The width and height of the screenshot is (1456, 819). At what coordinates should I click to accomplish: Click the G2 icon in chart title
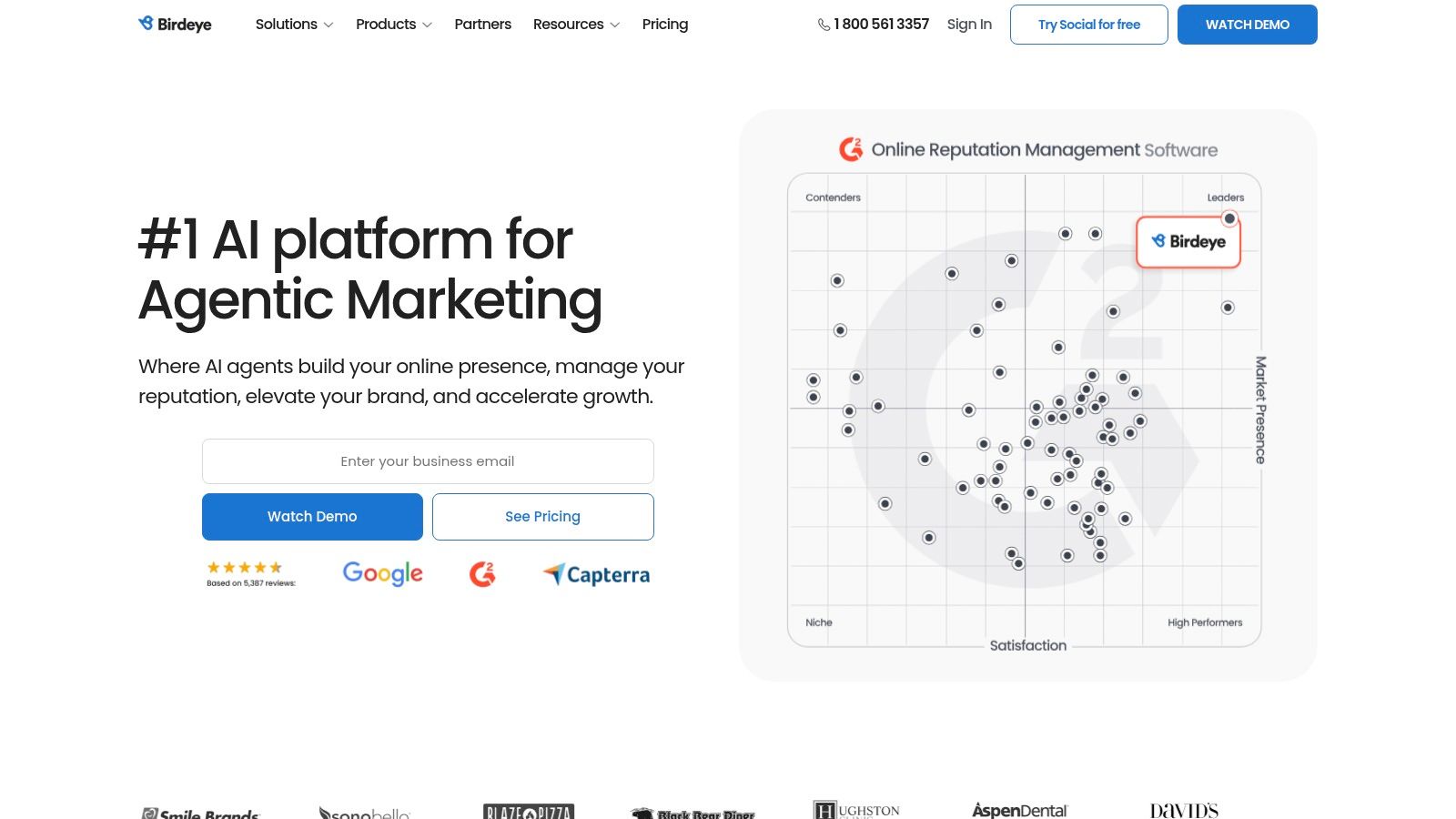pyautogui.click(x=851, y=149)
